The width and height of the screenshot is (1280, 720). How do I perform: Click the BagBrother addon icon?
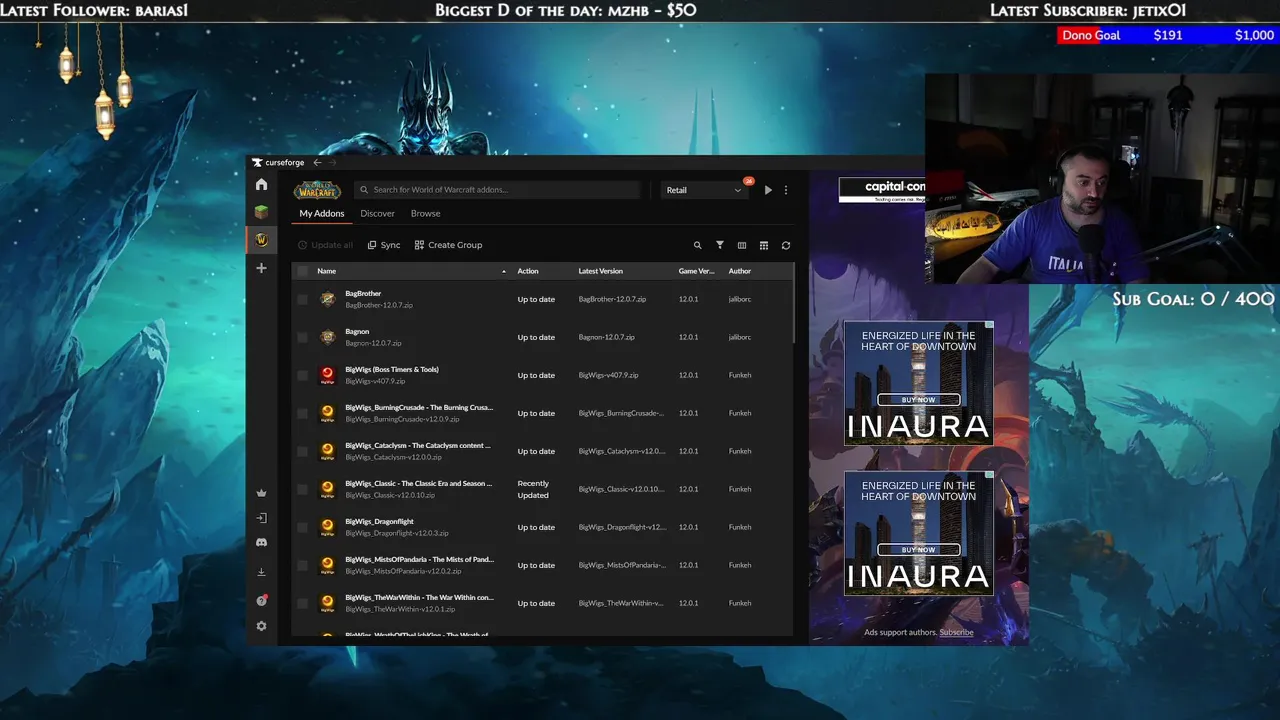click(x=327, y=299)
